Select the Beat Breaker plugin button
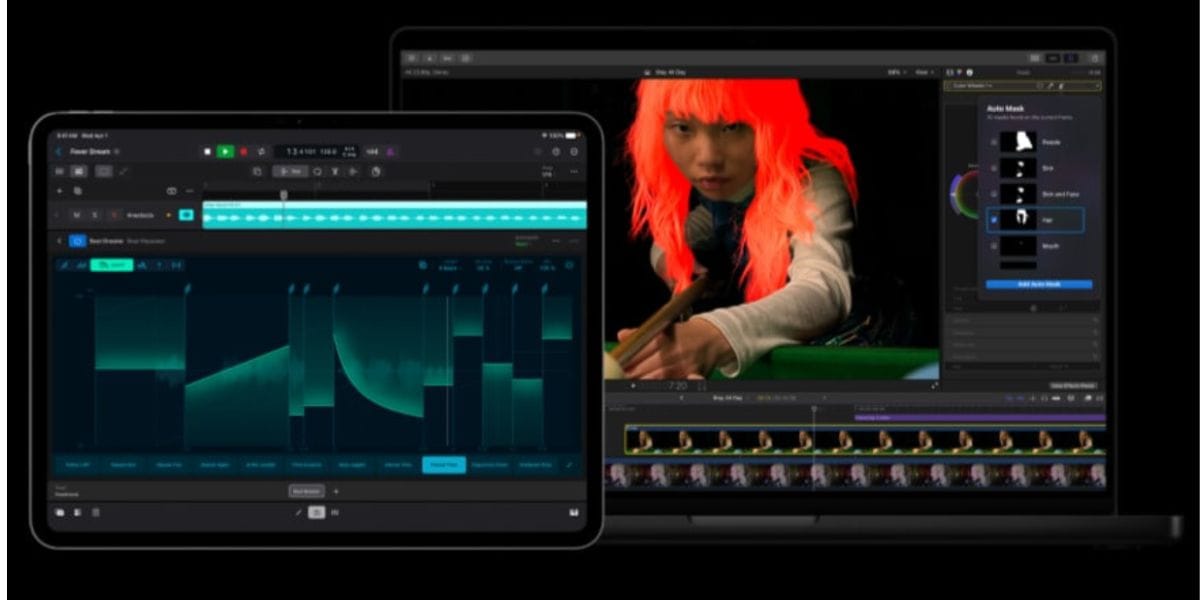Screen dimensions: 1200x600 [x=307, y=491]
